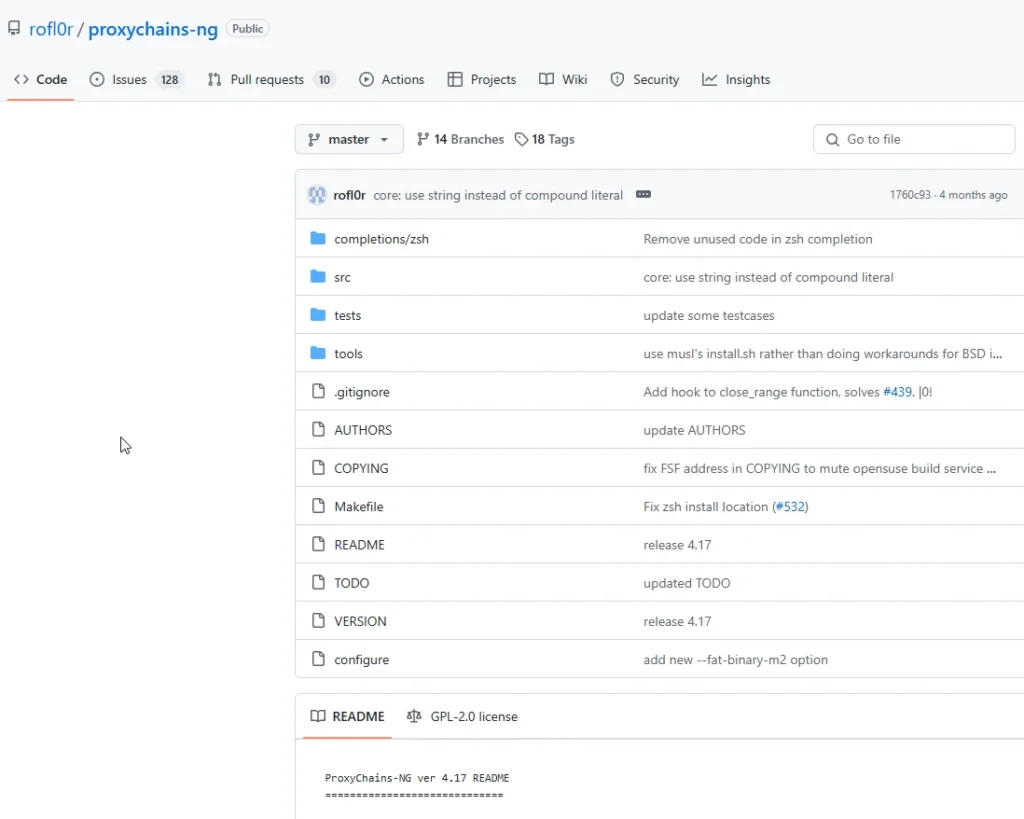Click the file icon next to VERSION

[x=318, y=620]
